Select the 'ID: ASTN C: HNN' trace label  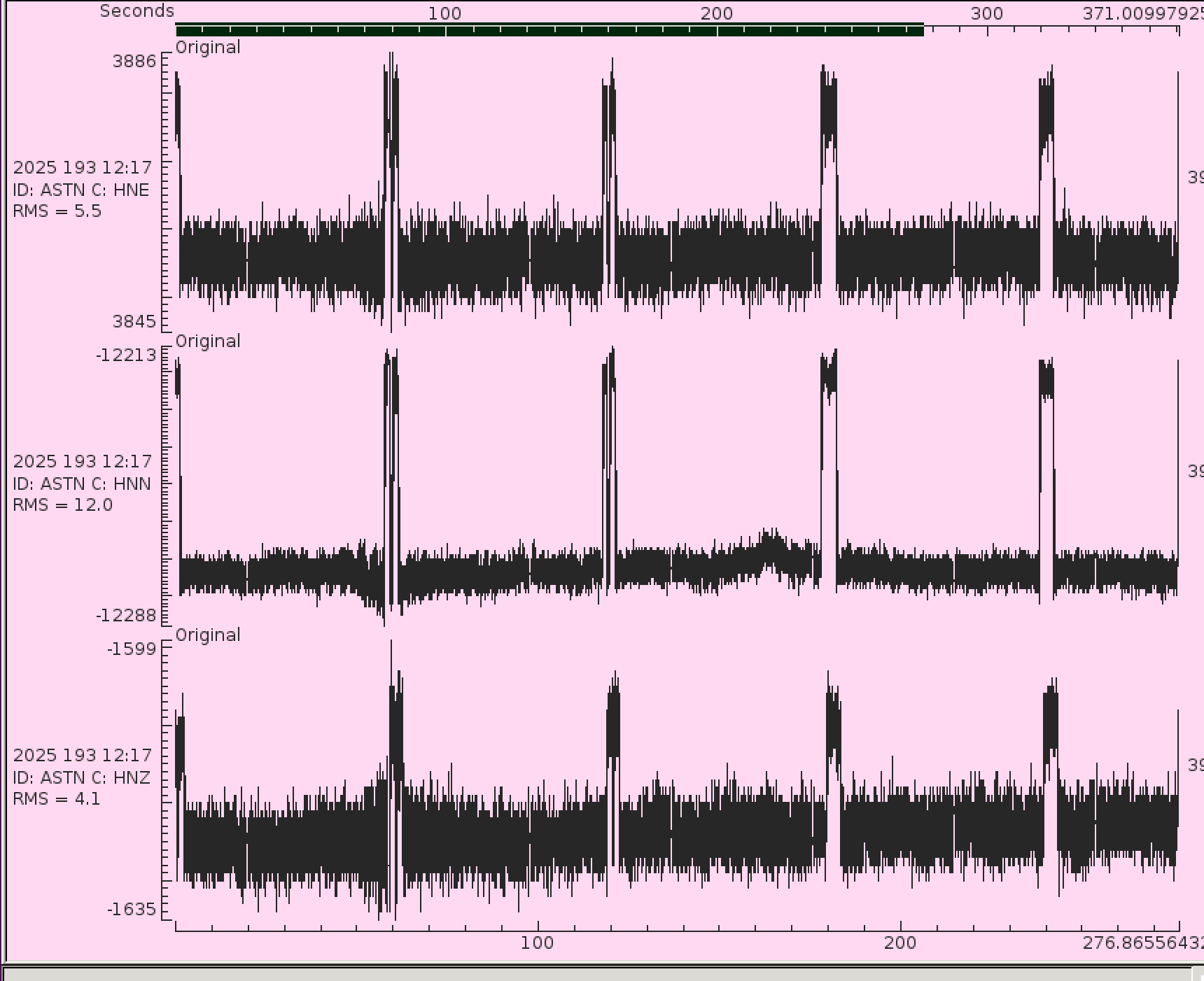[x=82, y=484]
